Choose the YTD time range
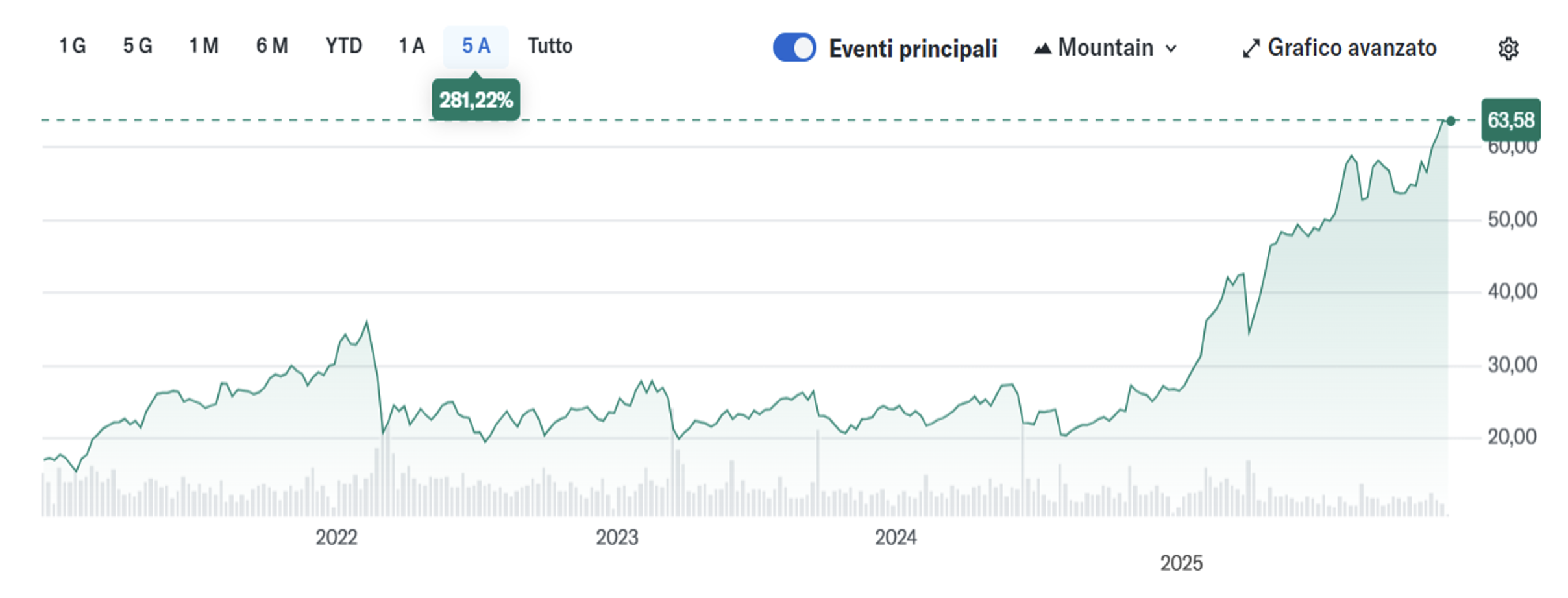Image resolution: width=1568 pixels, height=598 pixels. 344,46
